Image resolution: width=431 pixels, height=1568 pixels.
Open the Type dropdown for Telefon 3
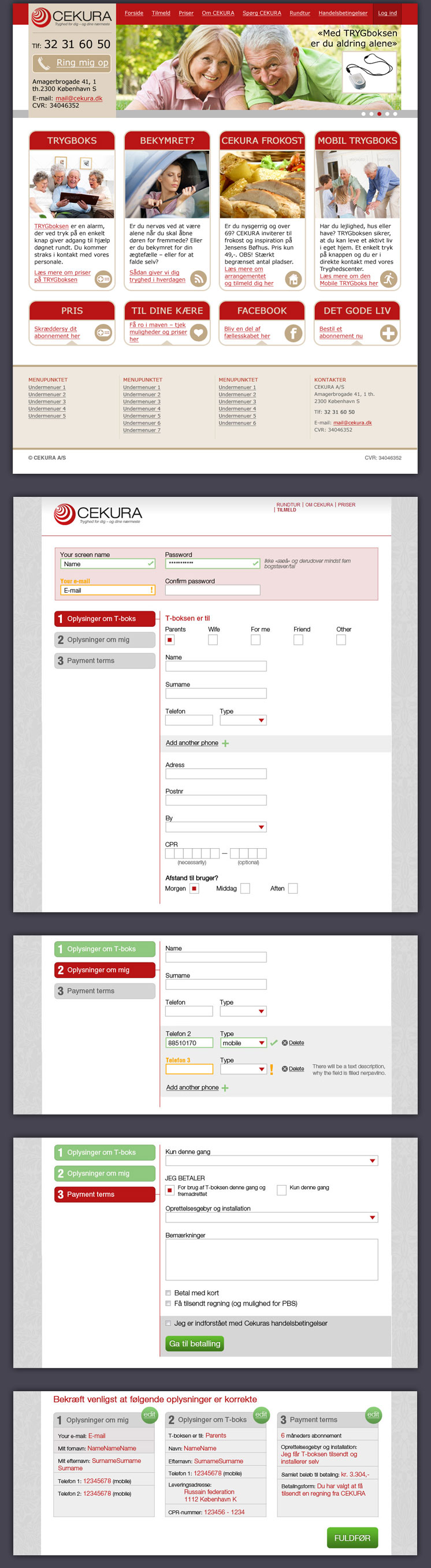(x=243, y=1069)
